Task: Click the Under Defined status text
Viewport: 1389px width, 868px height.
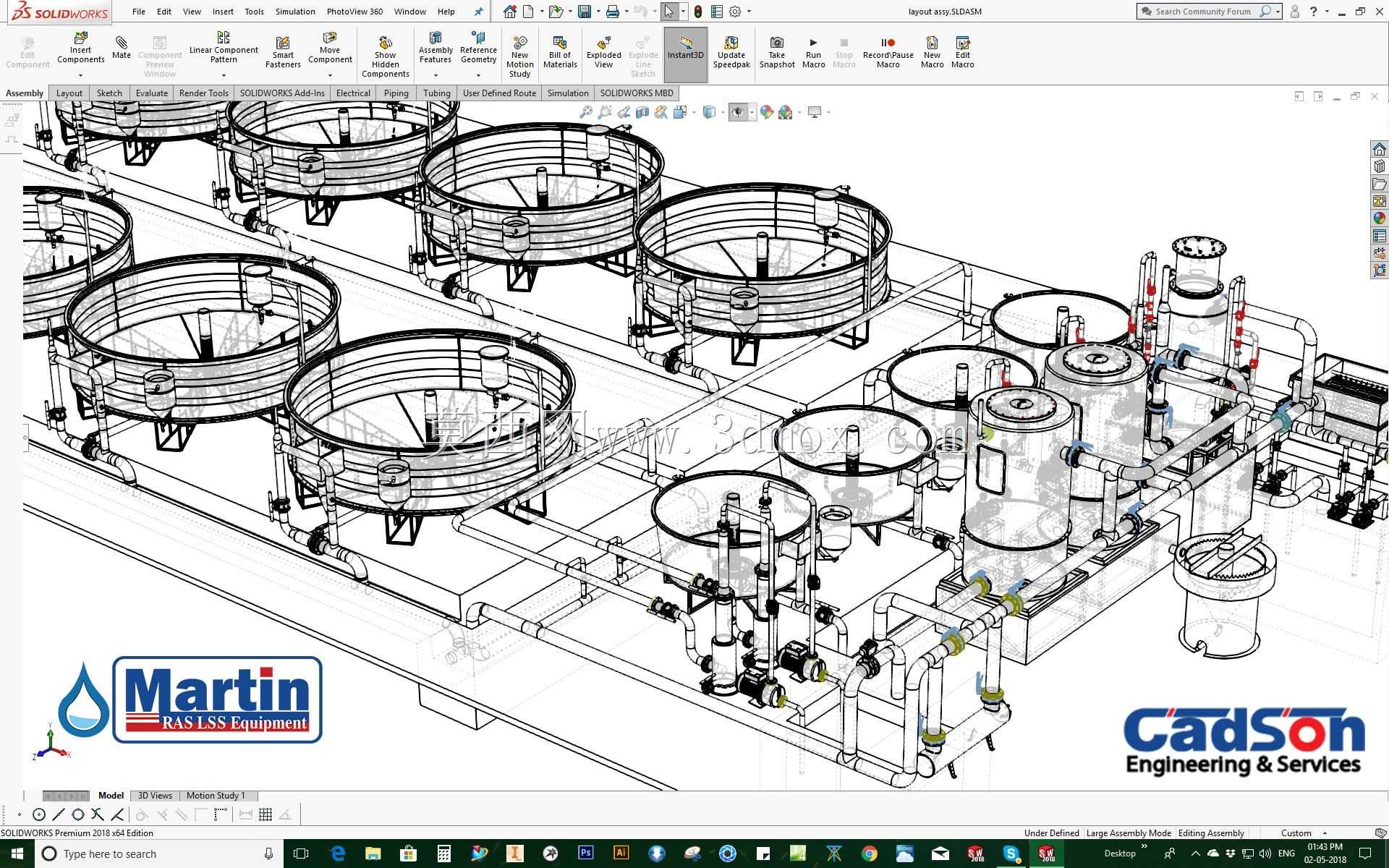Action: (1051, 833)
